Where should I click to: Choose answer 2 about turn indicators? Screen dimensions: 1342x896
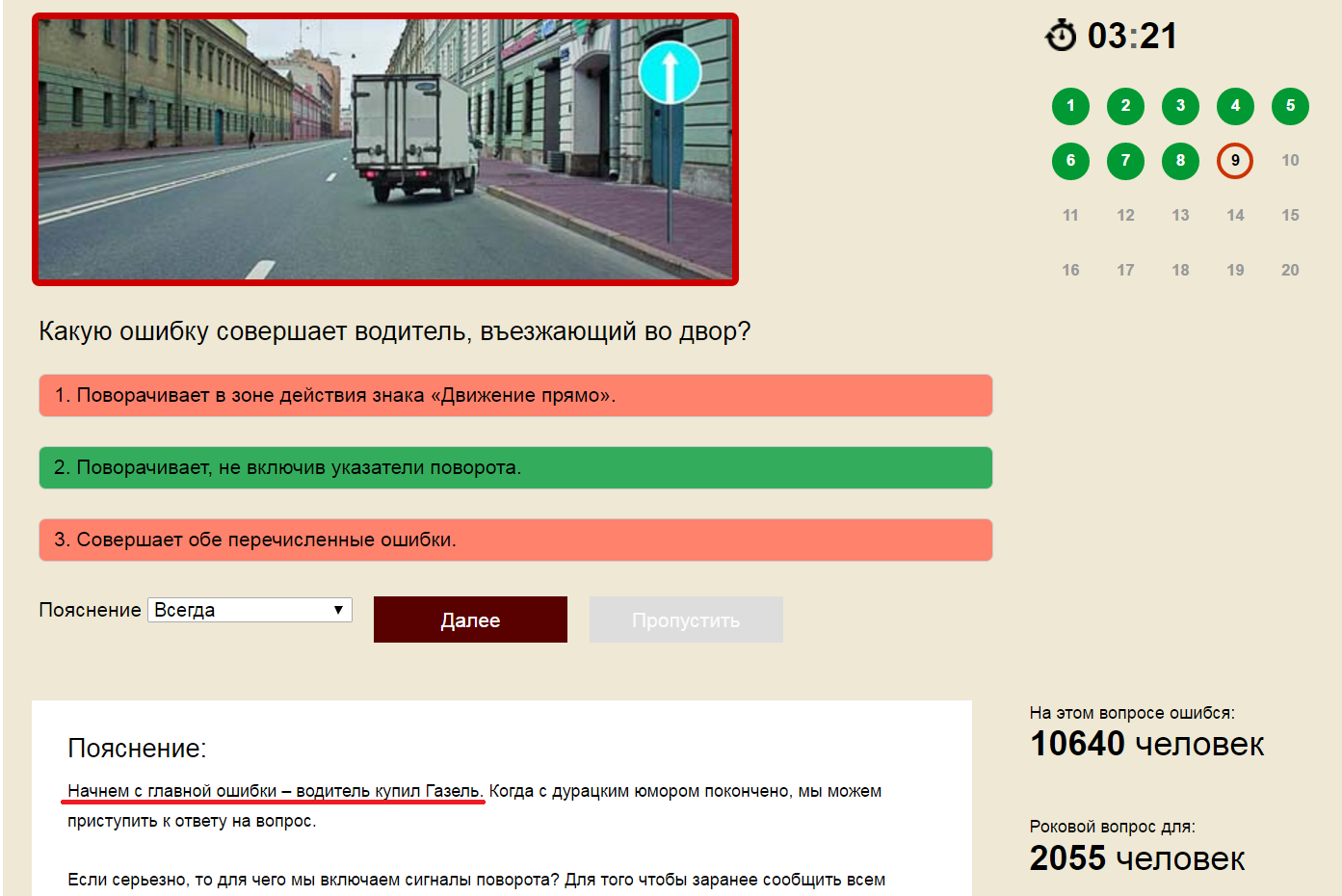[x=515, y=468]
